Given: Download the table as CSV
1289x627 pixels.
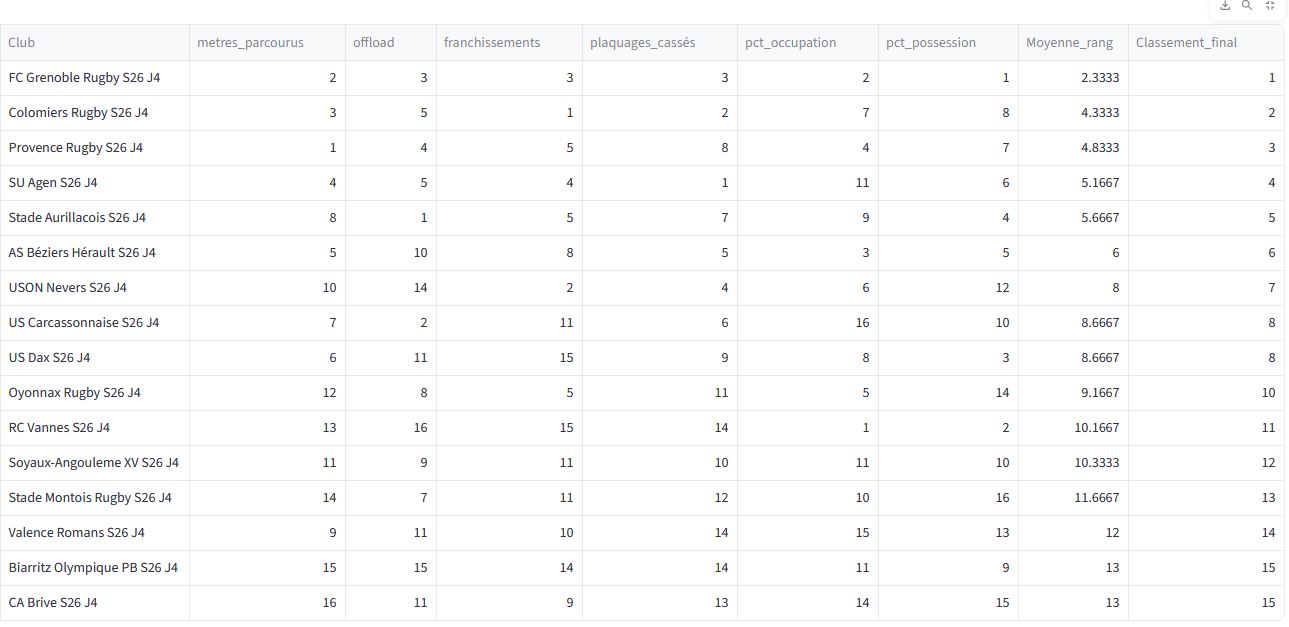Looking at the screenshot, I should pyautogui.click(x=1225, y=6).
